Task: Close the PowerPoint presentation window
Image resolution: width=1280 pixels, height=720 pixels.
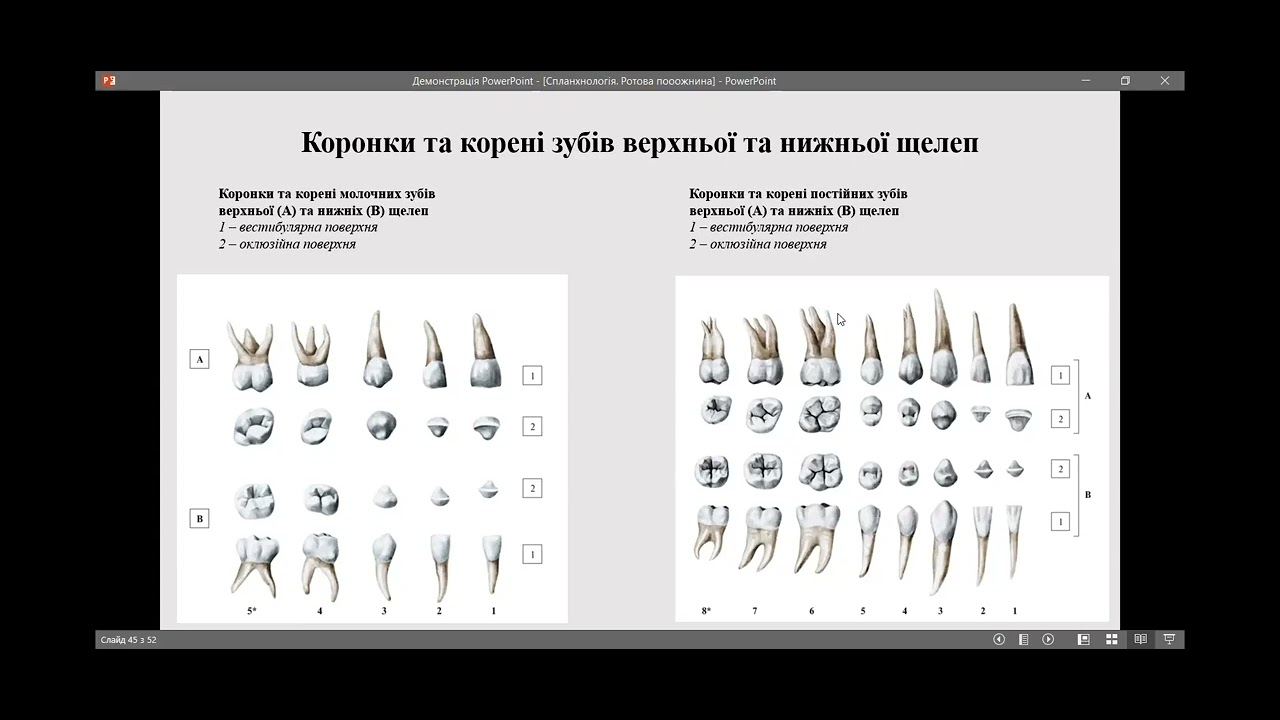Action: click(x=1164, y=81)
